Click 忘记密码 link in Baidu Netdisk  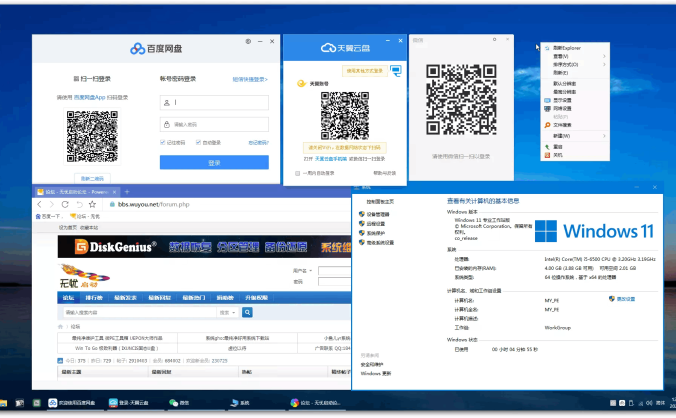click(259, 143)
